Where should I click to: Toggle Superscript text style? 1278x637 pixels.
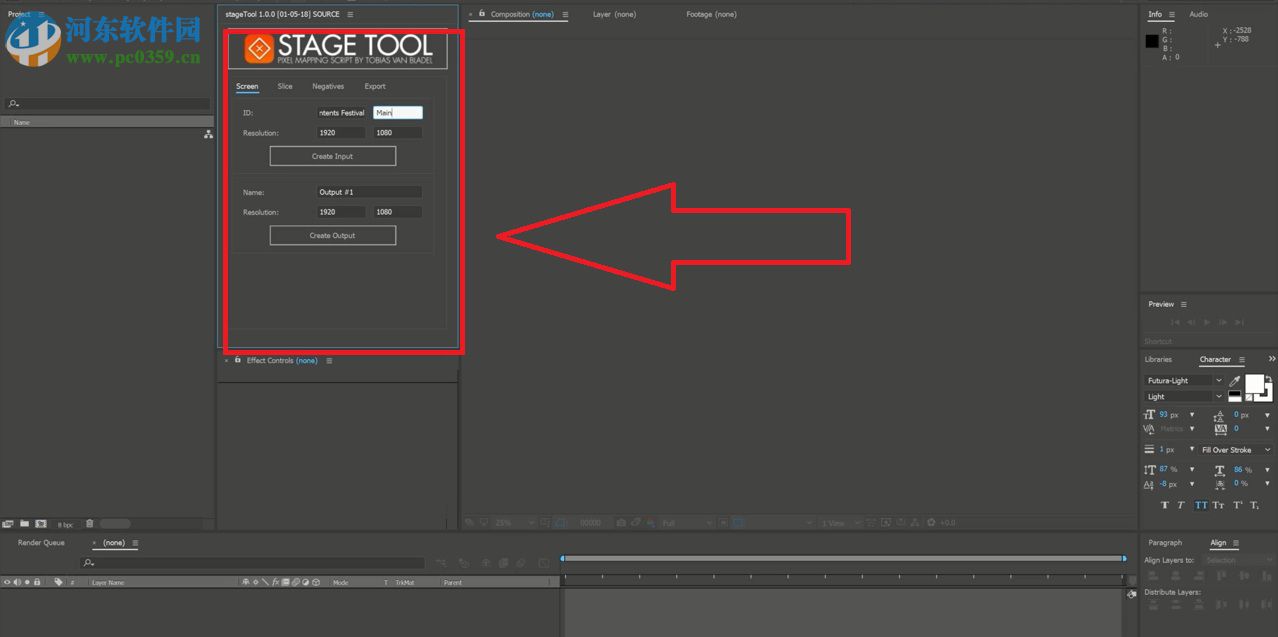[x=1238, y=505]
